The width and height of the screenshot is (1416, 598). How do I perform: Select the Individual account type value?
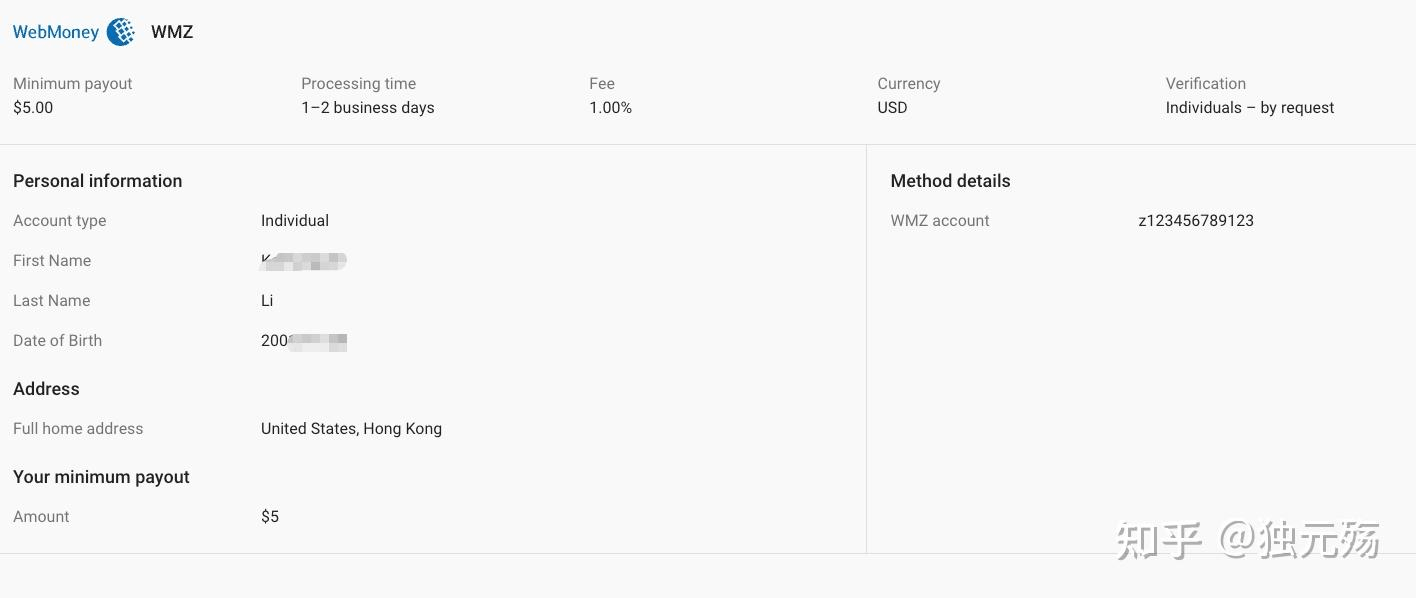point(295,221)
